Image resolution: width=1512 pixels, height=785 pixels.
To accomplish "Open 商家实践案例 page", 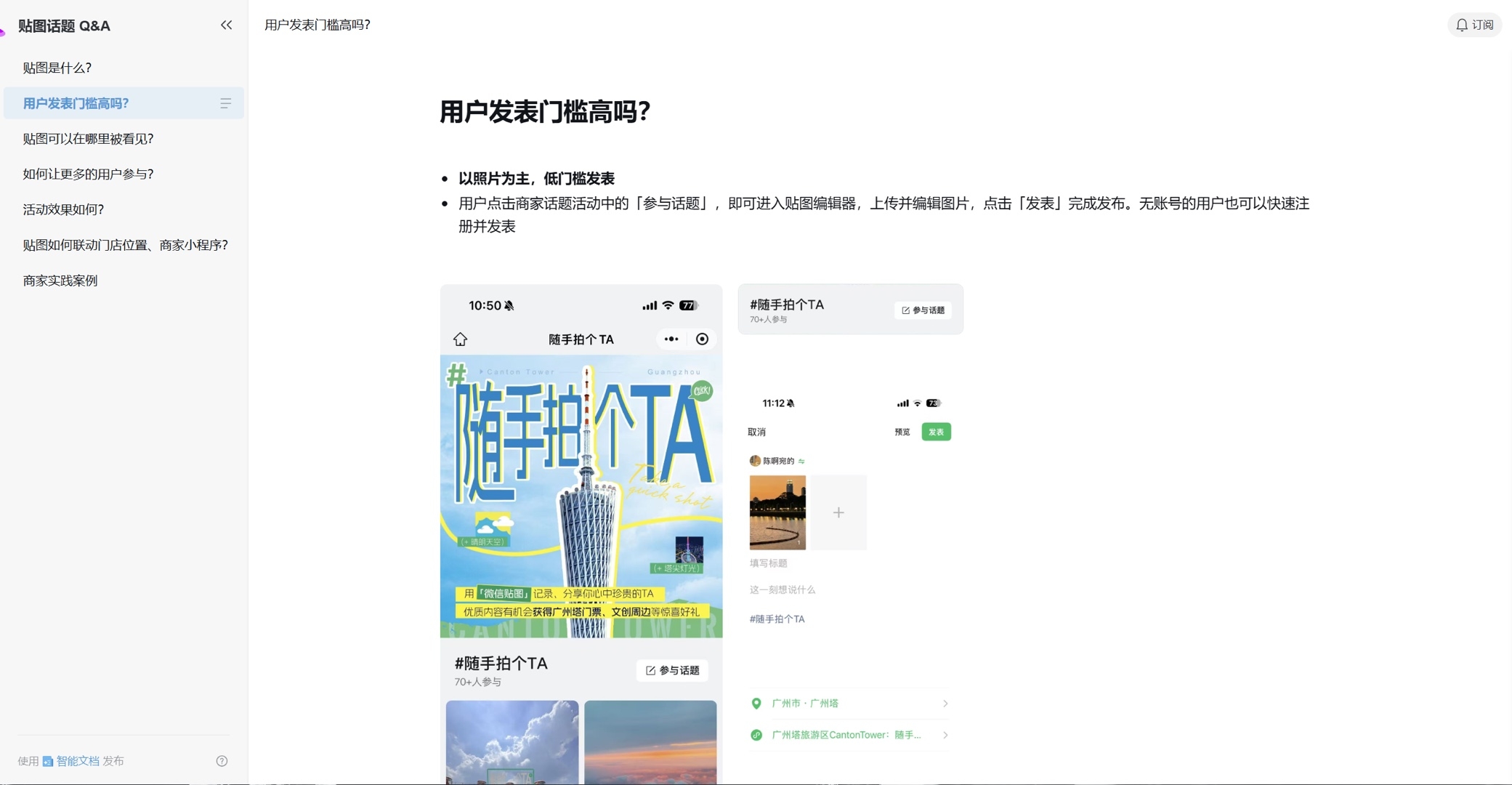I will coord(60,281).
